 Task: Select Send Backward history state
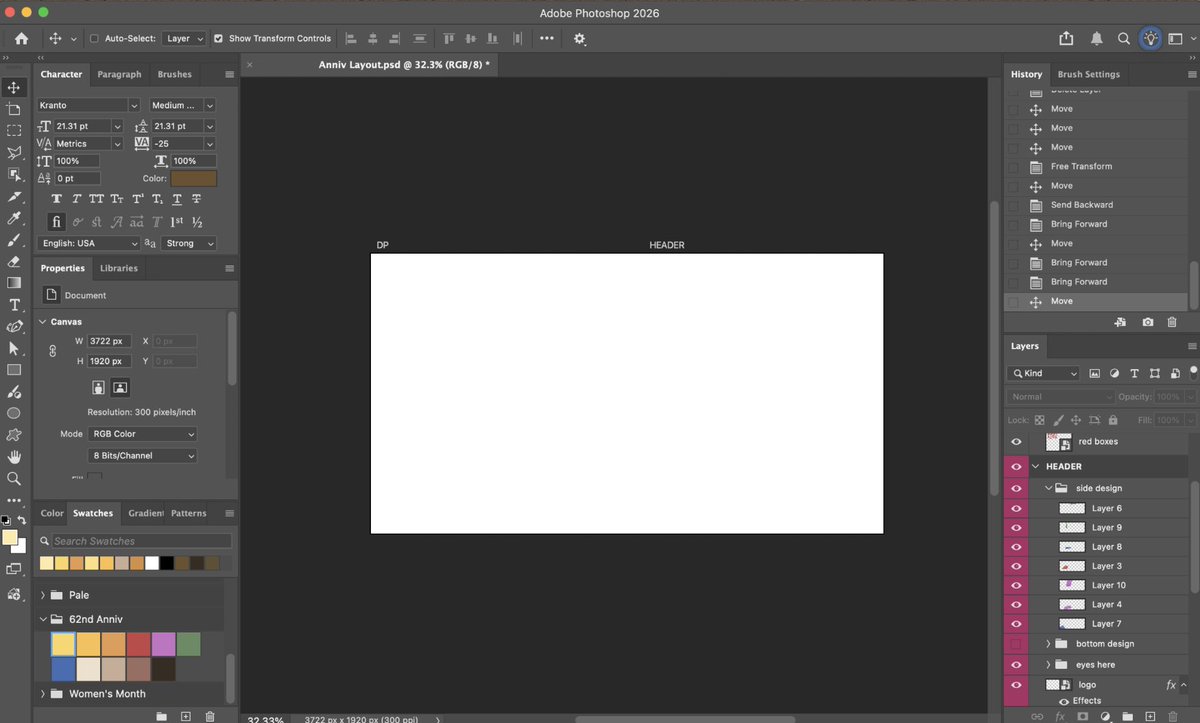click(x=1081, y=205)
